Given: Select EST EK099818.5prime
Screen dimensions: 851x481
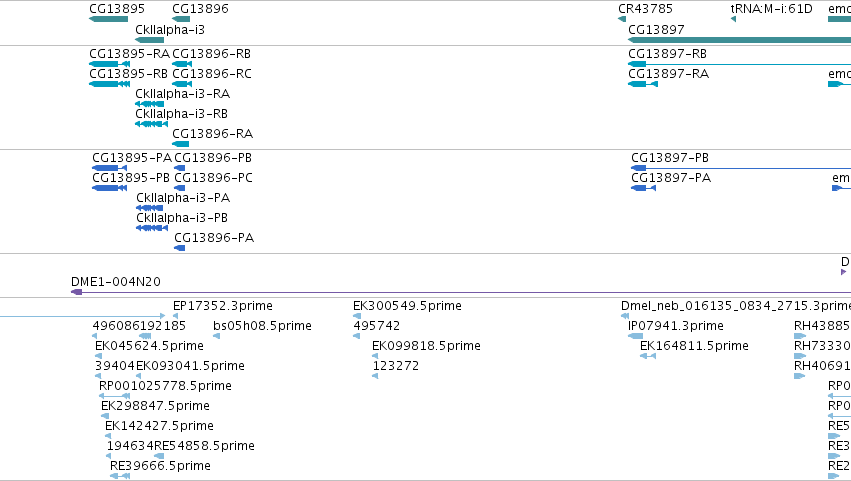Looking at the screenshot, I should point(426,346).
